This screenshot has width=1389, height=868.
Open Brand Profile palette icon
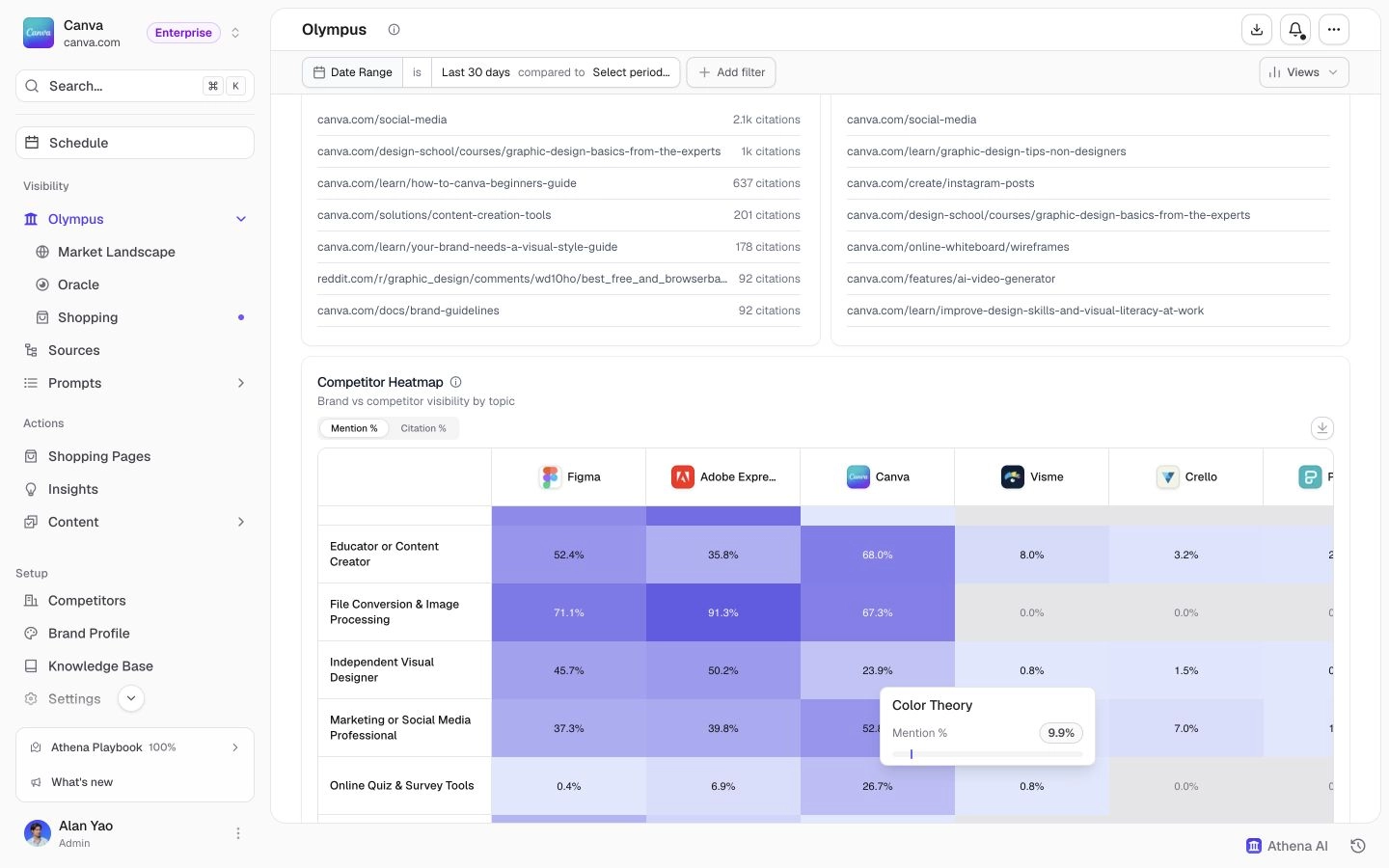click(x=31, y=633)
